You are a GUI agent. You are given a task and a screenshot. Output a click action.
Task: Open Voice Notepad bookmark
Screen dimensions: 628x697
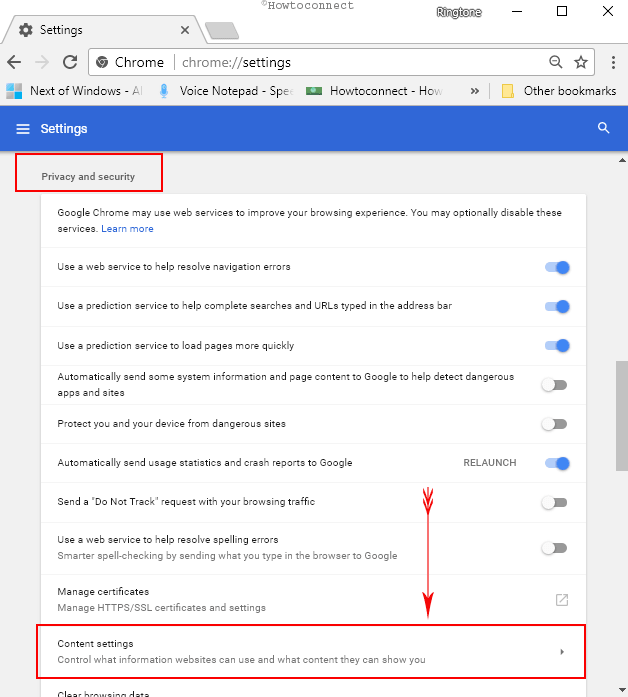pos(226,91)
